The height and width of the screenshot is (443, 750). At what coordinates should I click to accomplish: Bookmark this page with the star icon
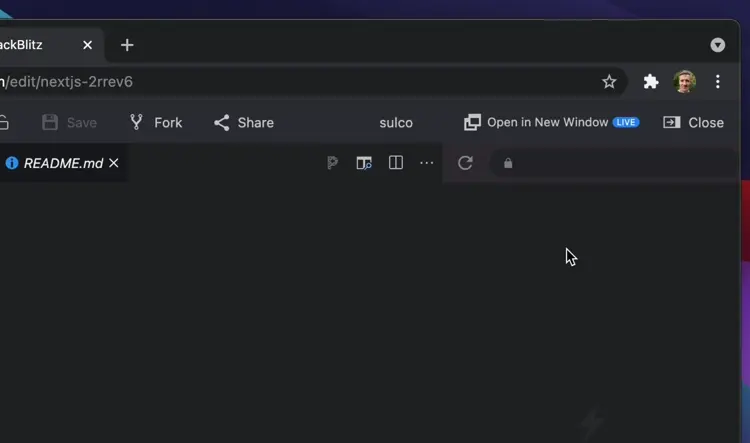click(x=609, y=82)
